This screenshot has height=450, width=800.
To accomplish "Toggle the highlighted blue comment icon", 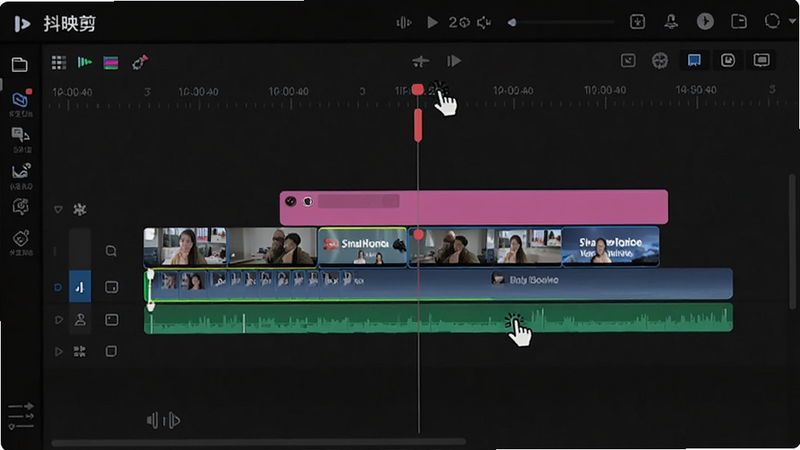I will [x=694, y=60].
